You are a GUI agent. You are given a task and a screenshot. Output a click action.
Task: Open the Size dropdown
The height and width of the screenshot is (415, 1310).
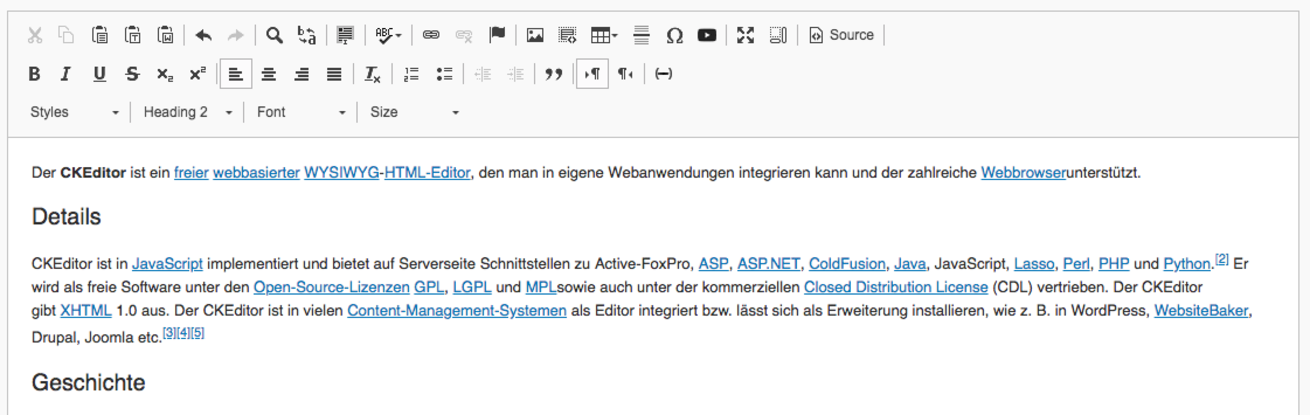pyautogui.click(x=415, y=112)
